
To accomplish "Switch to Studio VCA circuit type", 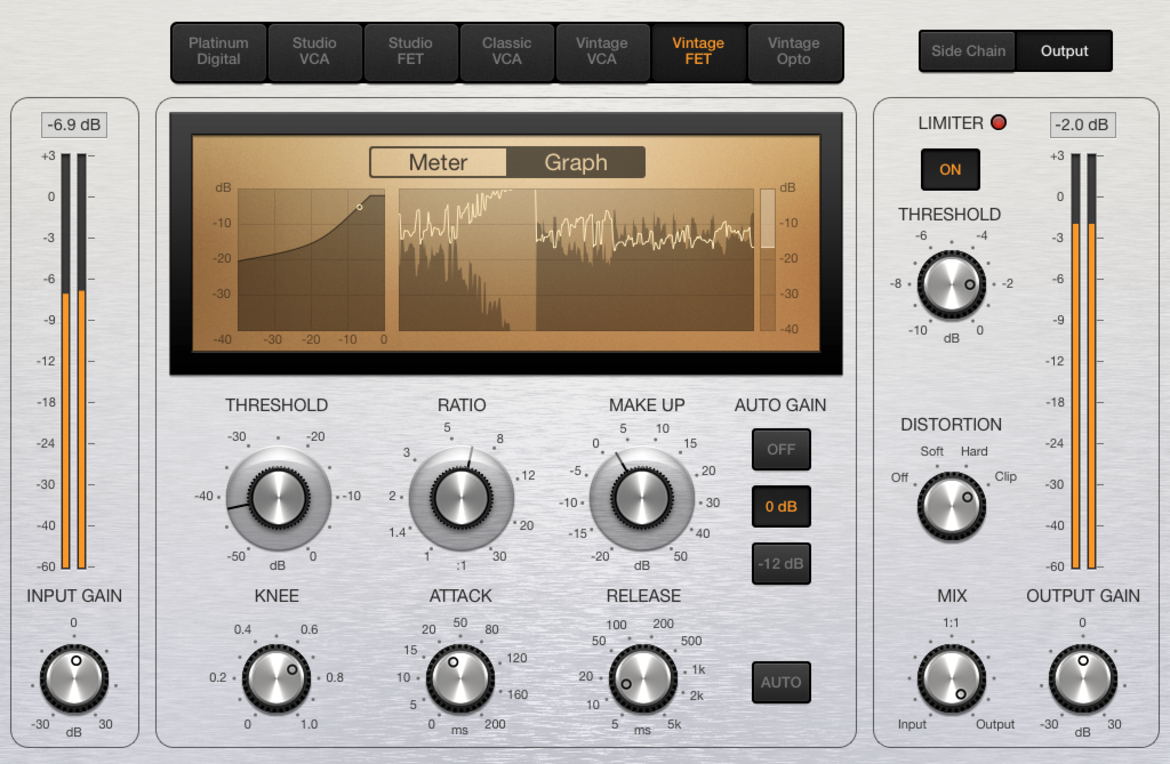I will pyautogui.click(x=314, y=51).
